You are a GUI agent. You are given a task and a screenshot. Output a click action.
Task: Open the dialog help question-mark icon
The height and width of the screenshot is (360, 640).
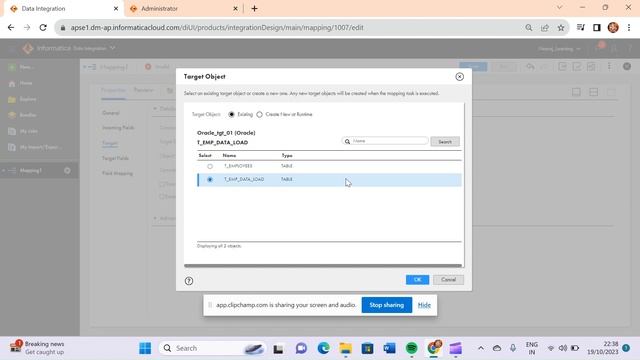tap(189, 281)
